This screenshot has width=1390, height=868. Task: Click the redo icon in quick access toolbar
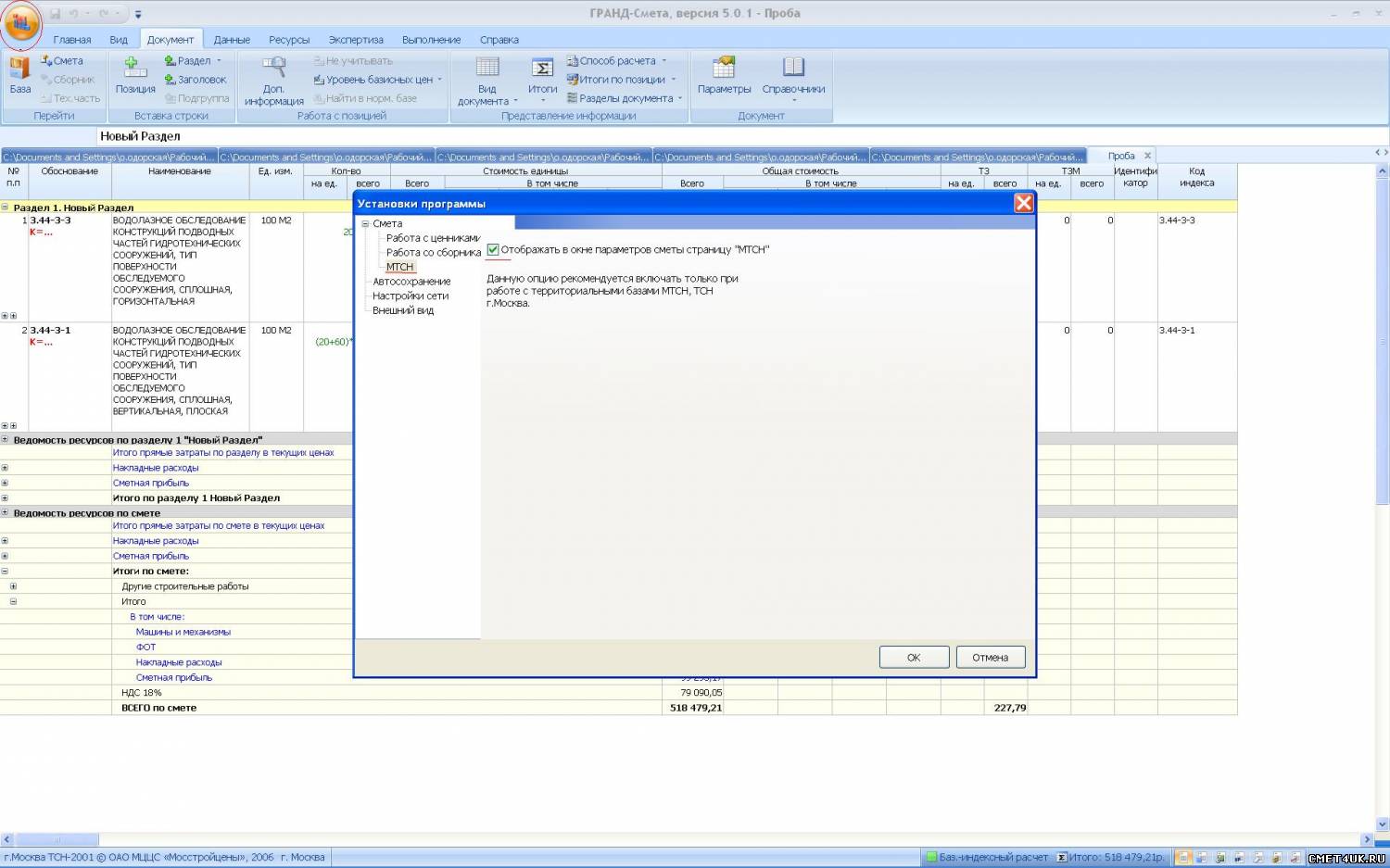click(x=104, y=14)
